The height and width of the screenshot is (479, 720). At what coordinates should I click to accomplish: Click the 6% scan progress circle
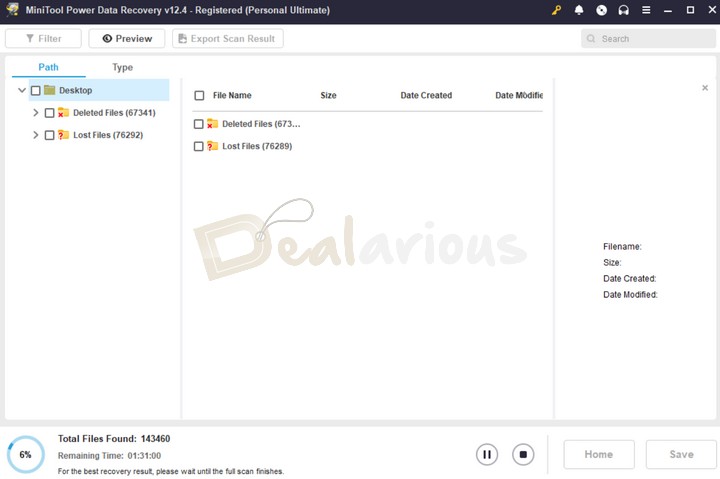26,455
